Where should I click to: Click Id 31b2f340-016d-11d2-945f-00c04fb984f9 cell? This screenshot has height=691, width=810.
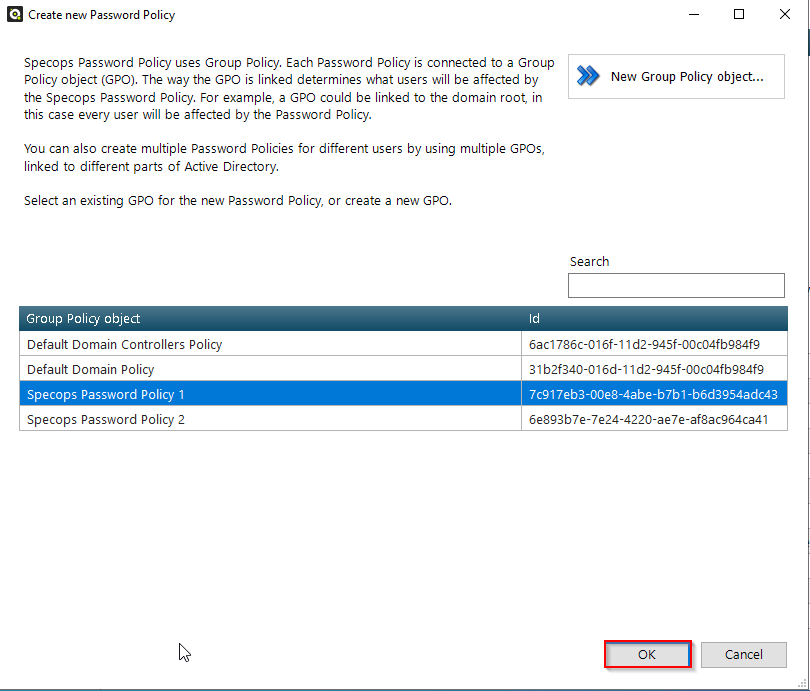pos(655,369)
